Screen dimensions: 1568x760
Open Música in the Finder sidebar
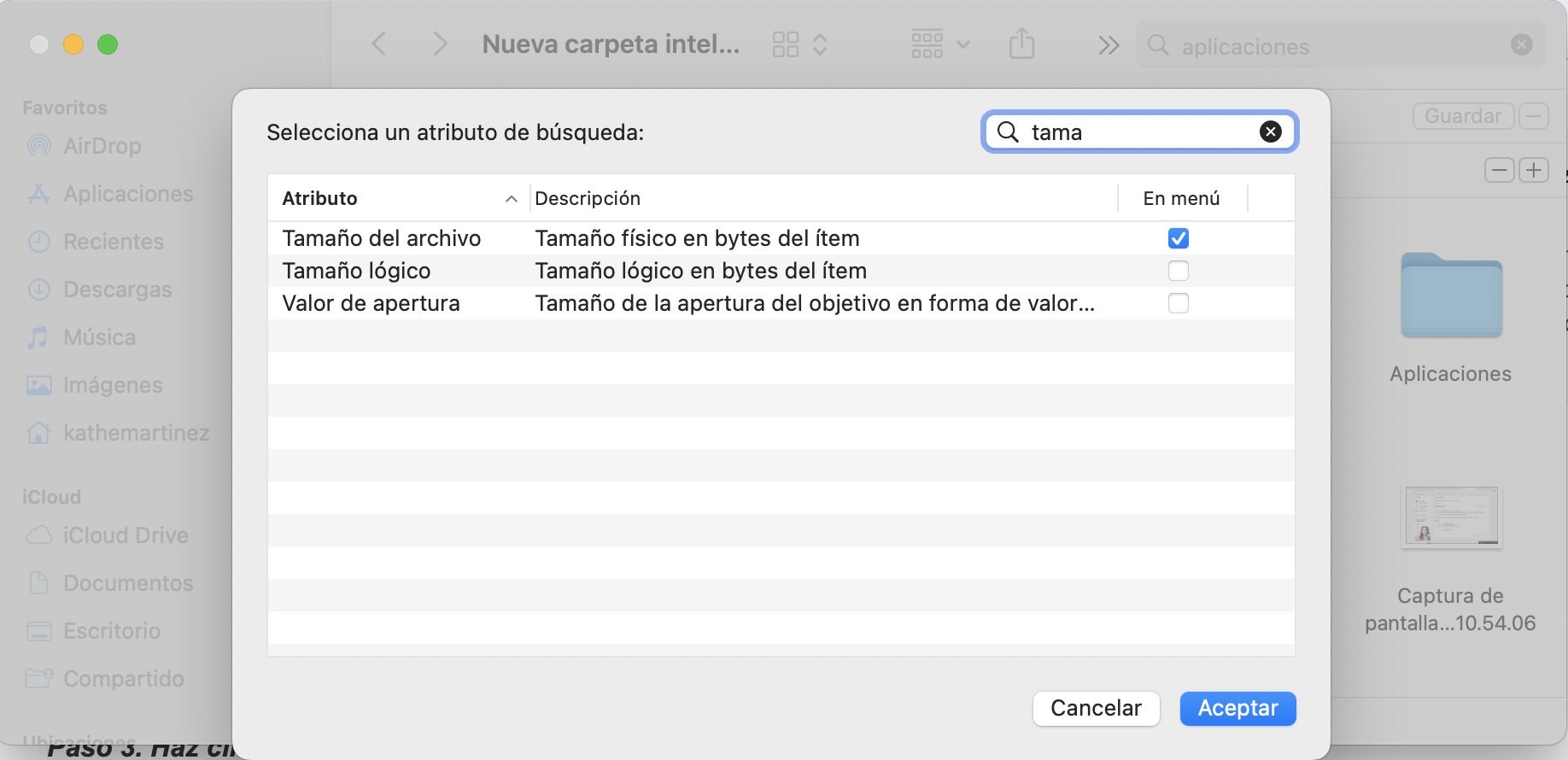(81, 337)
